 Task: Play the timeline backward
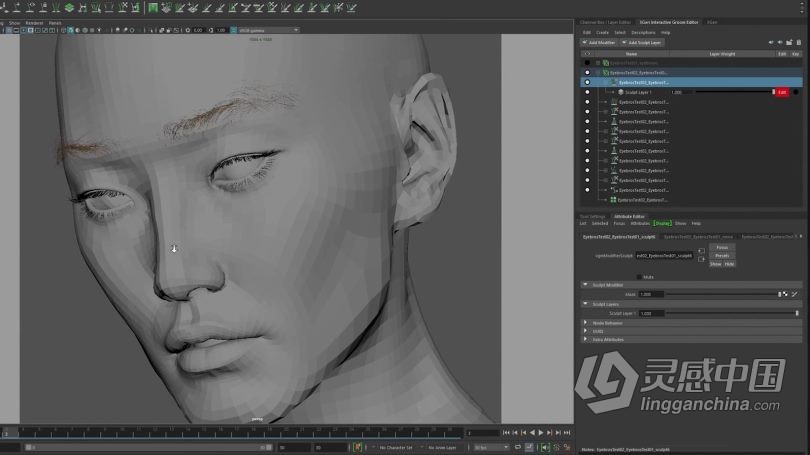coord(532,433)
